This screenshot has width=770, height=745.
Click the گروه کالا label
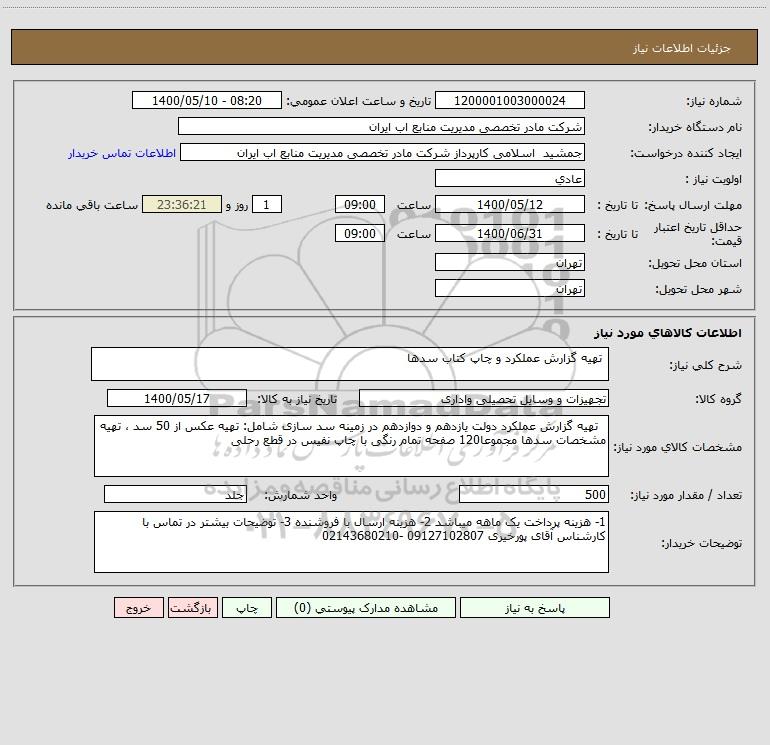pos(718,399)
